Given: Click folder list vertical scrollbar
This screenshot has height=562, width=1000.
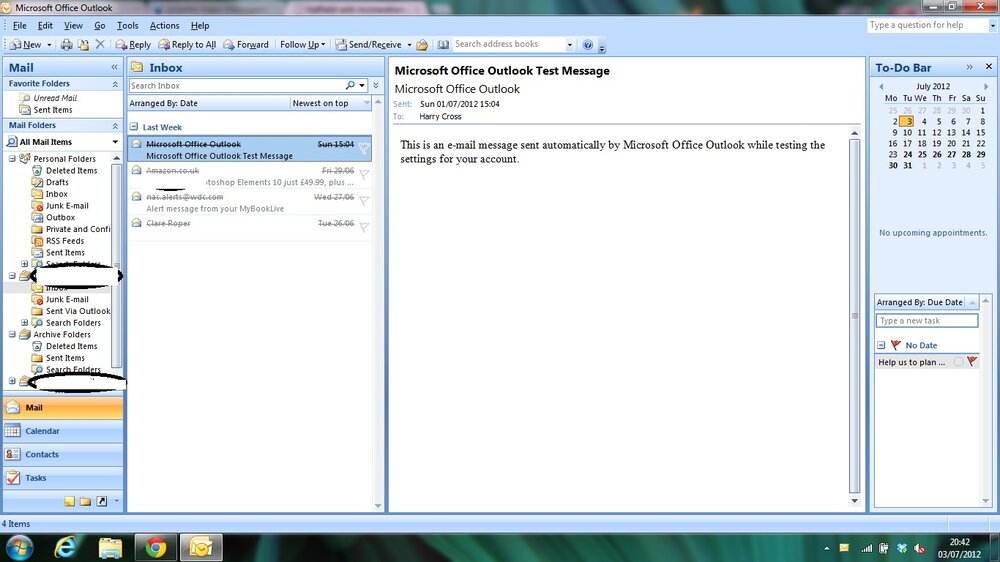Looking at the screenshot, I should 116,265.
